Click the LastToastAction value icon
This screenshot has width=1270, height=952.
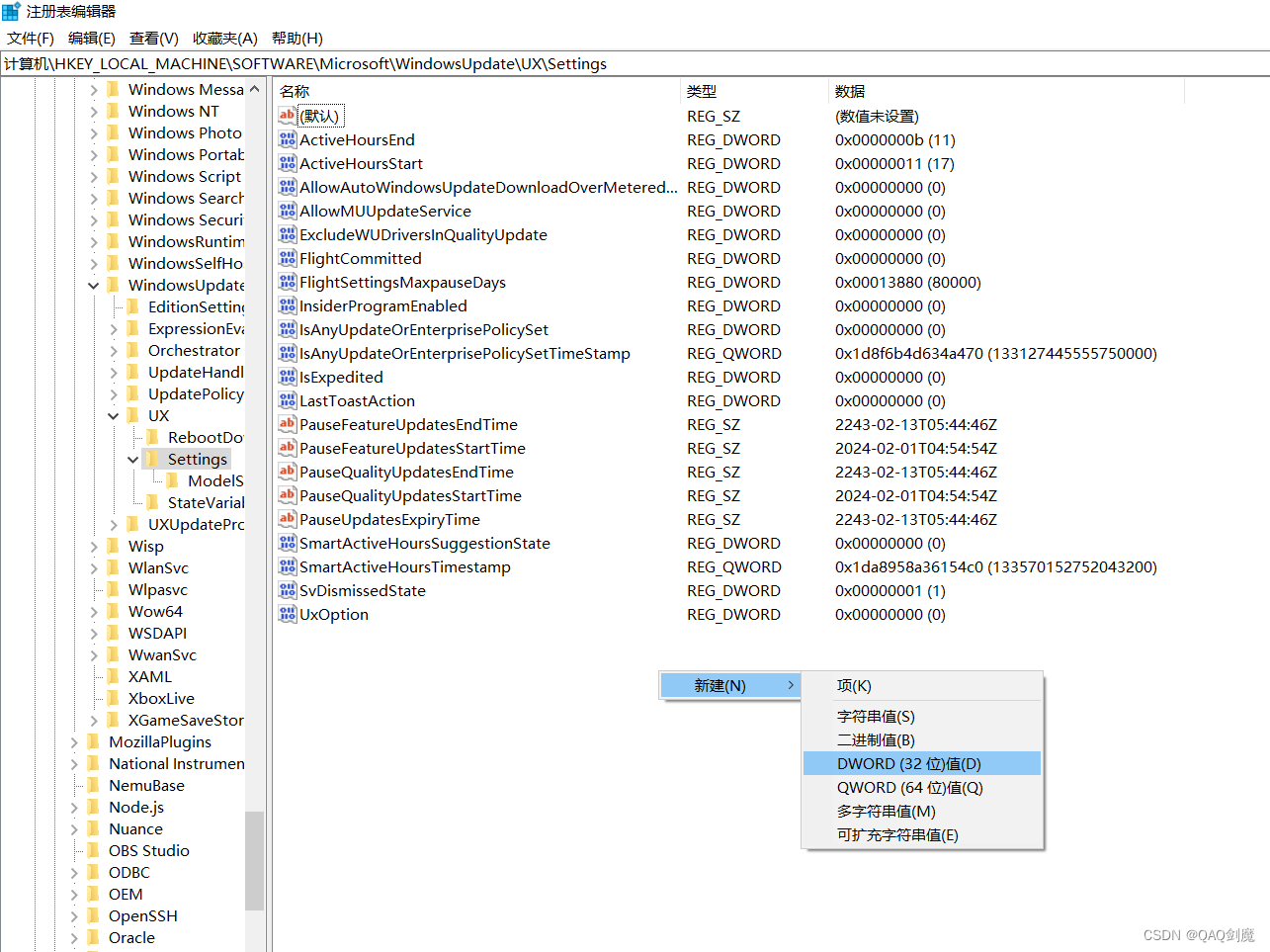[288, 400]
